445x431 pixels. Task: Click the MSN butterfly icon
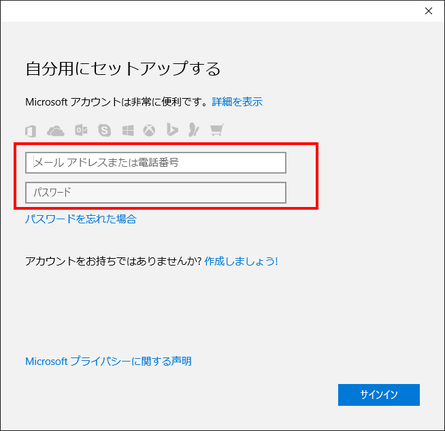[194, 130]
